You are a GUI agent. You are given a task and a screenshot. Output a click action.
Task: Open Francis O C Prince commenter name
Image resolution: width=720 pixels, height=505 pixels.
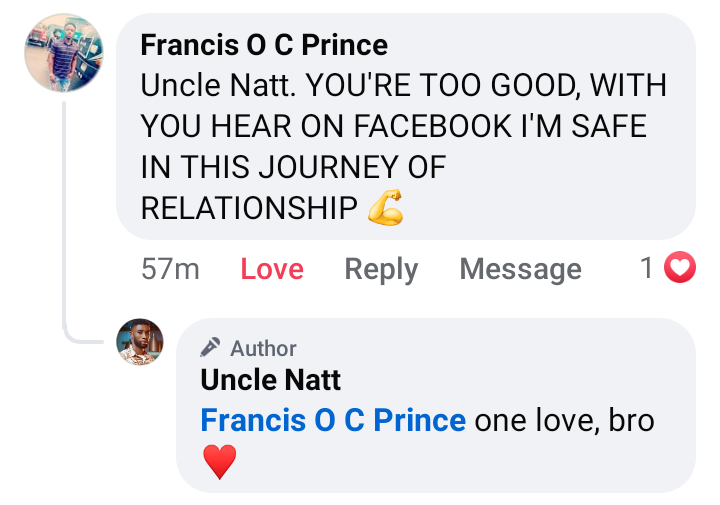click(x=264, y=45)
